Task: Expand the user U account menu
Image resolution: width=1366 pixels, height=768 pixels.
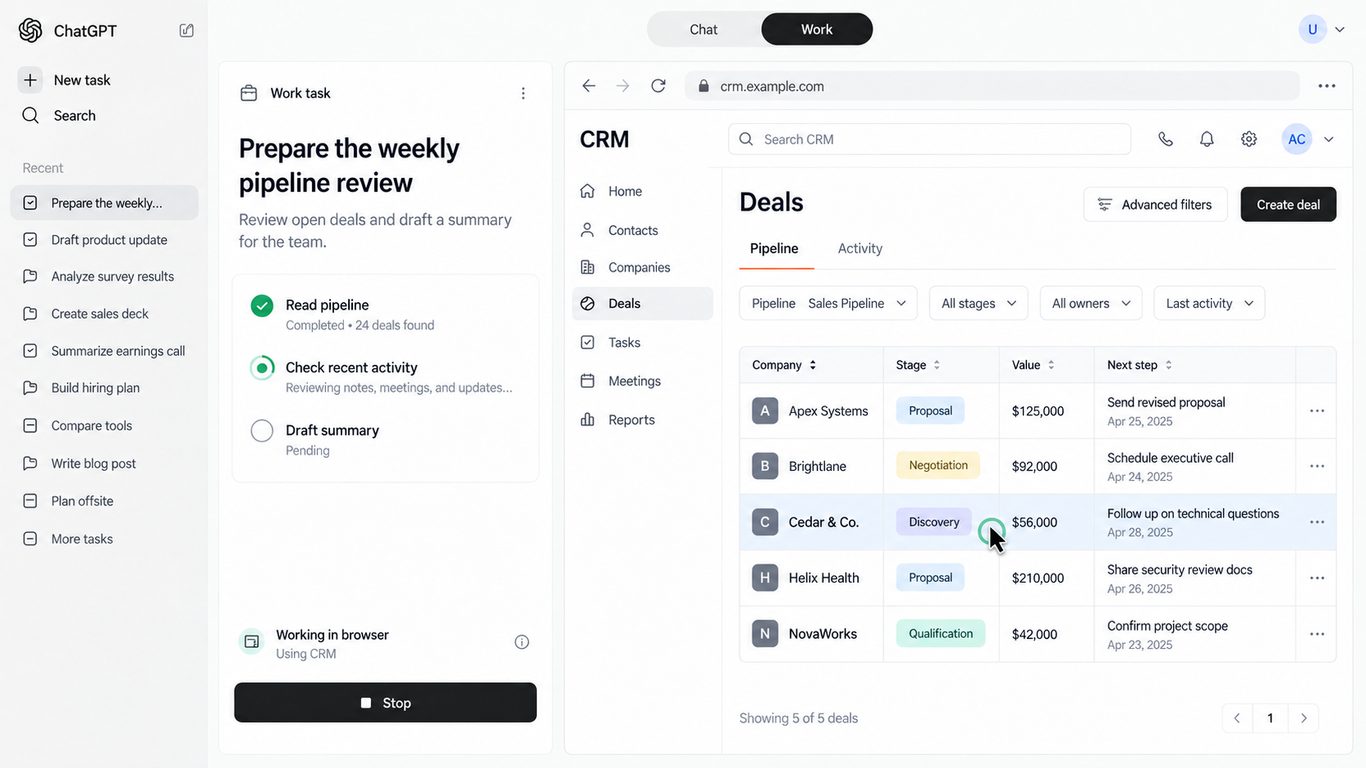Action: point(1340,29)
